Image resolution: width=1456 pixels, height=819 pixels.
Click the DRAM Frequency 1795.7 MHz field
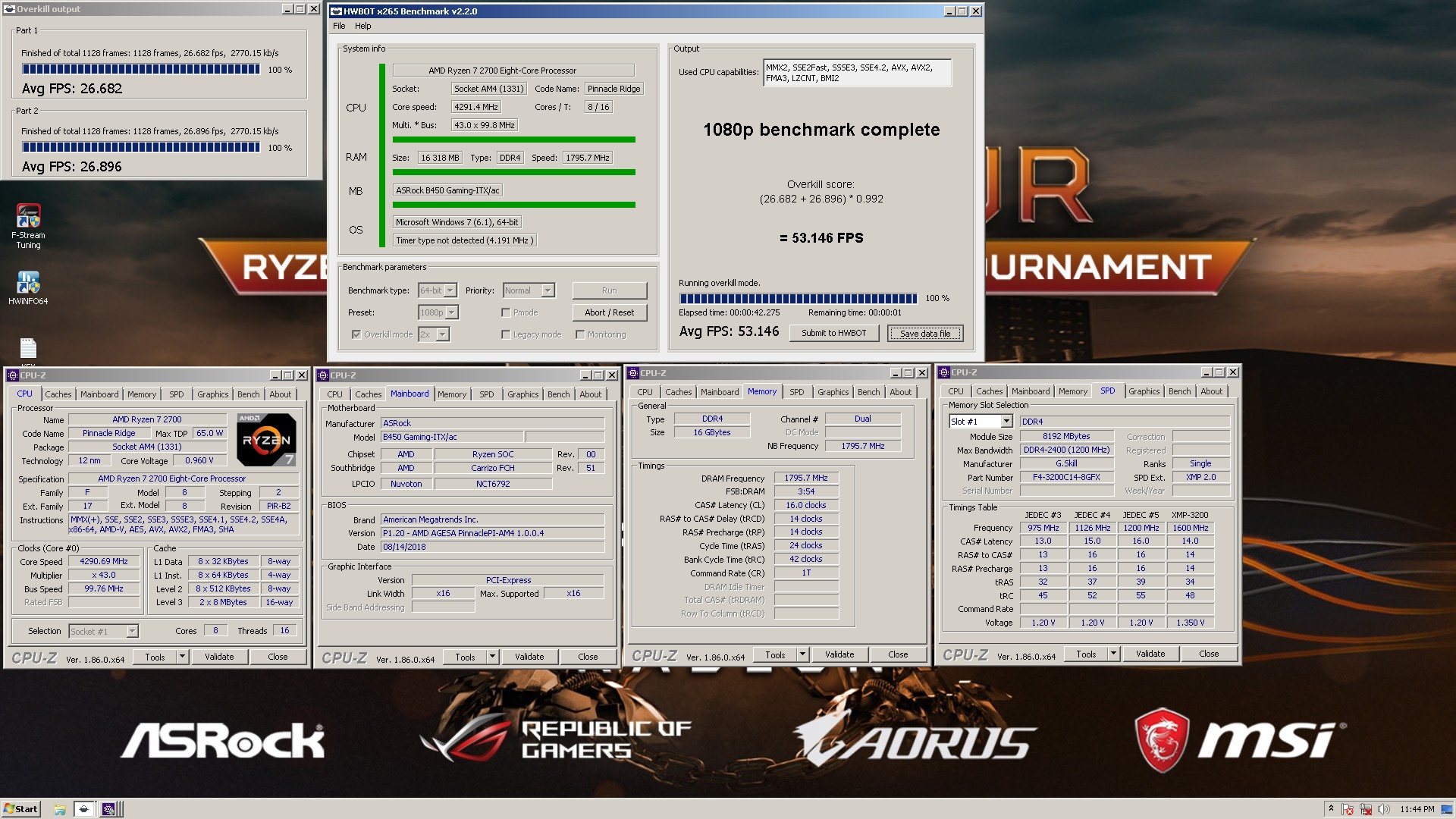[x=805, y=478]
